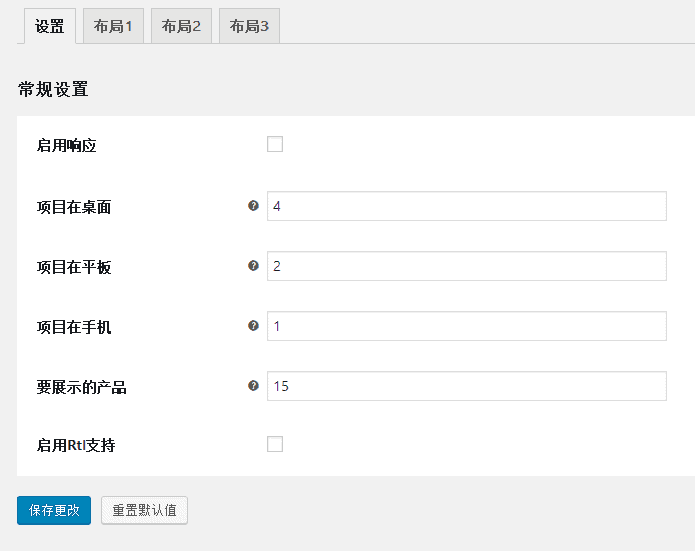This screenshot has width=695, height=551.
Task: Focus the 项目在平板 input field
Action: point(467,266)
